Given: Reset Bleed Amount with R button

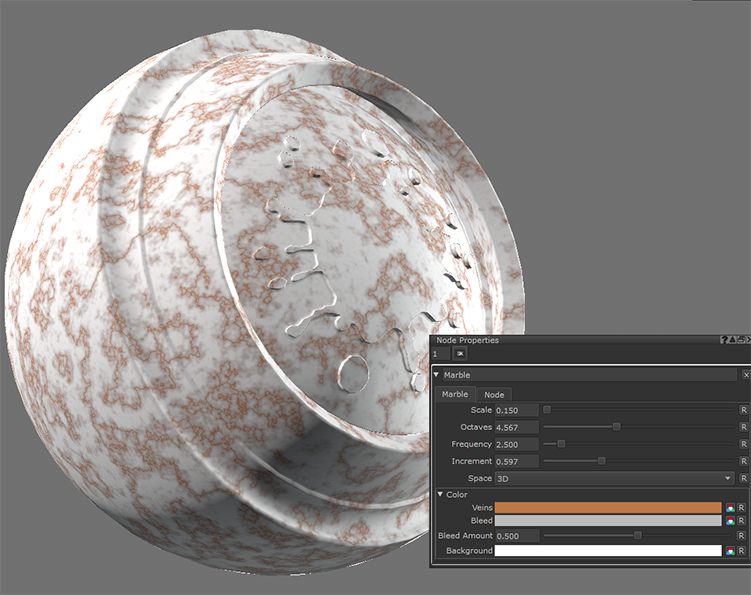Looking at the screenshot, I should (743, 536).
